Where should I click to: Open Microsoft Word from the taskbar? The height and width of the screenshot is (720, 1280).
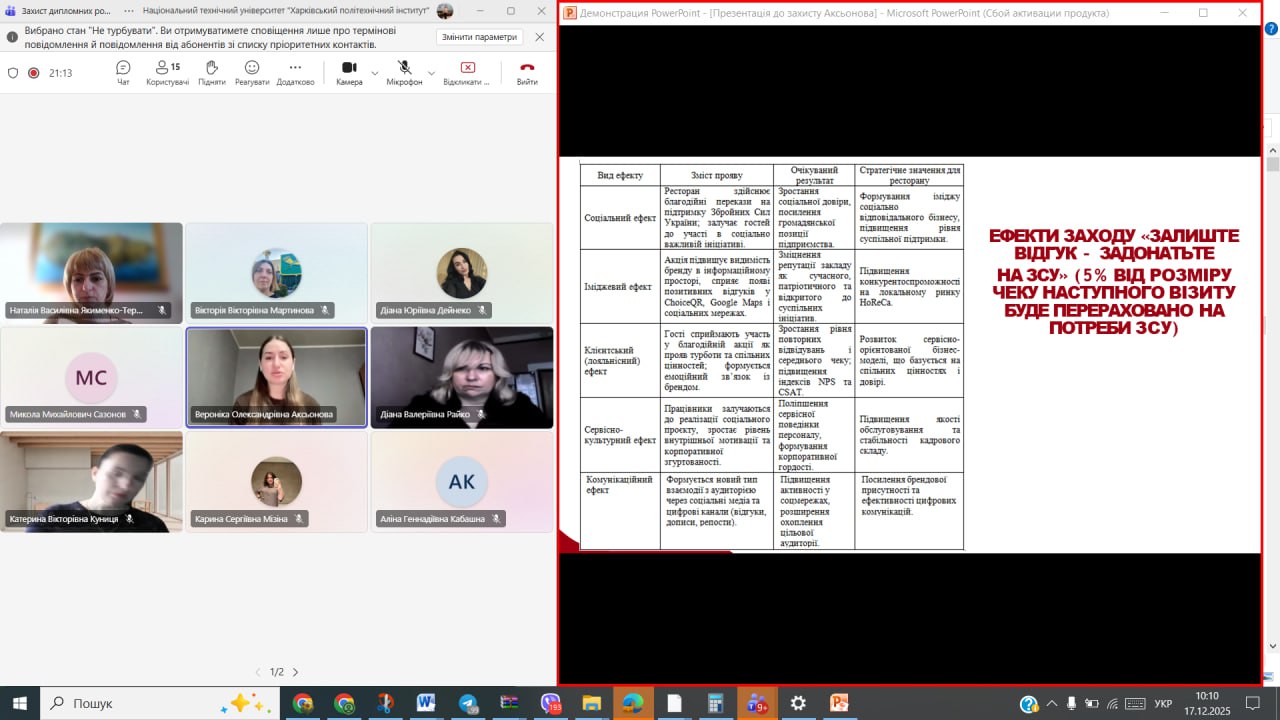426,703
